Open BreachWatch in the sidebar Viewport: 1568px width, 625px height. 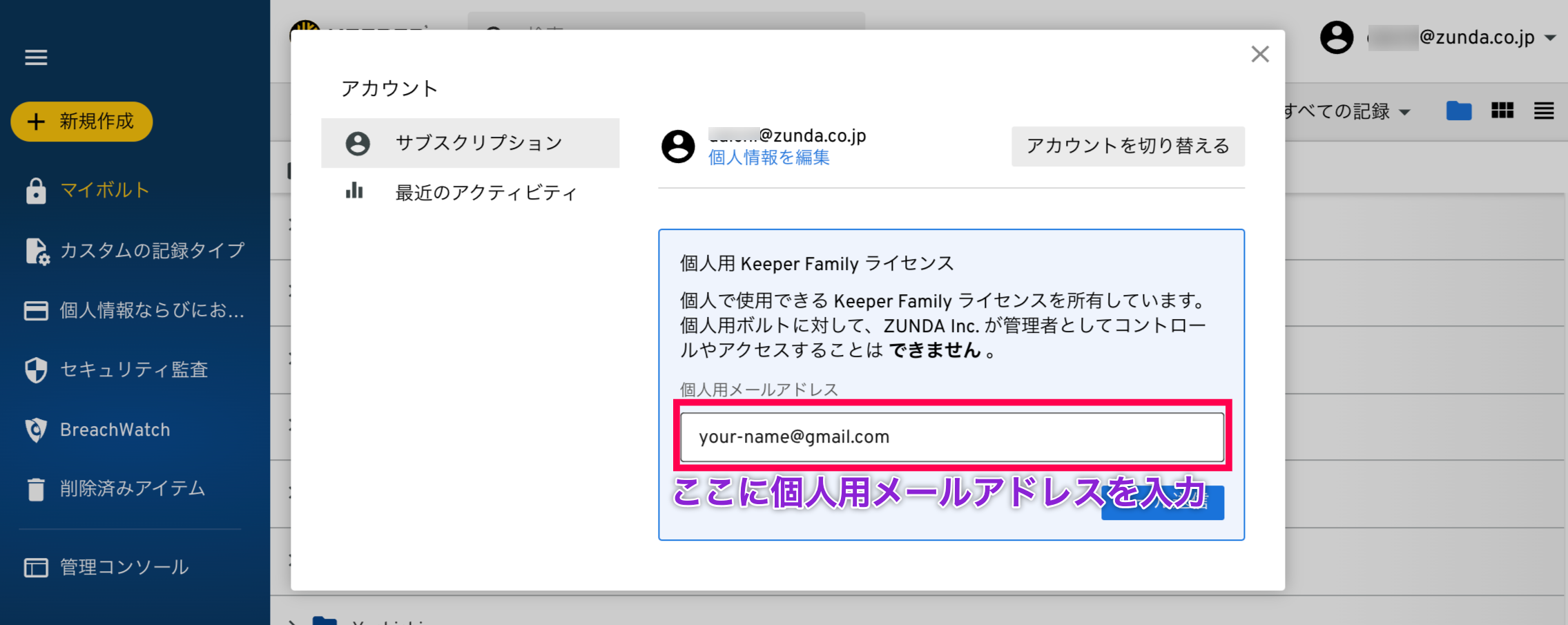click(x=115, y=430)
